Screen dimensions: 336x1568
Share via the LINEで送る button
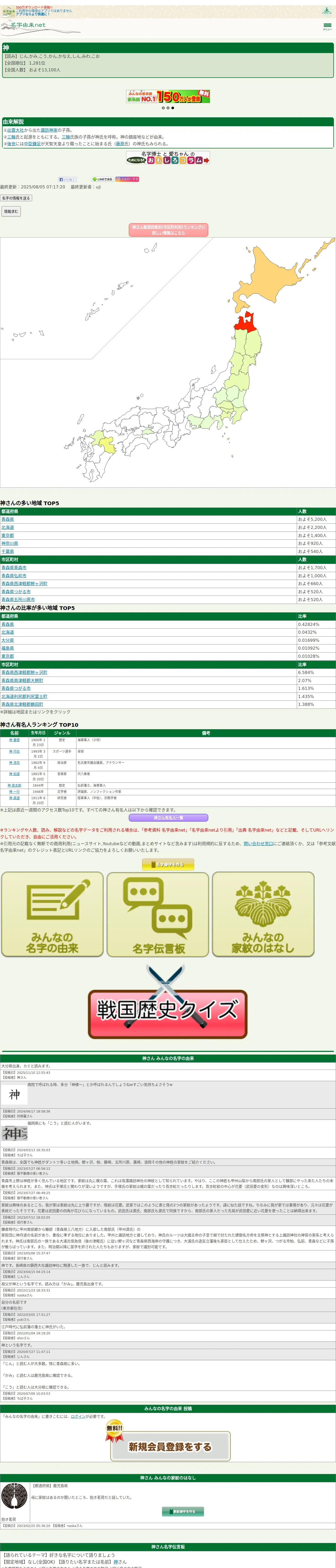tap(102, 179)
